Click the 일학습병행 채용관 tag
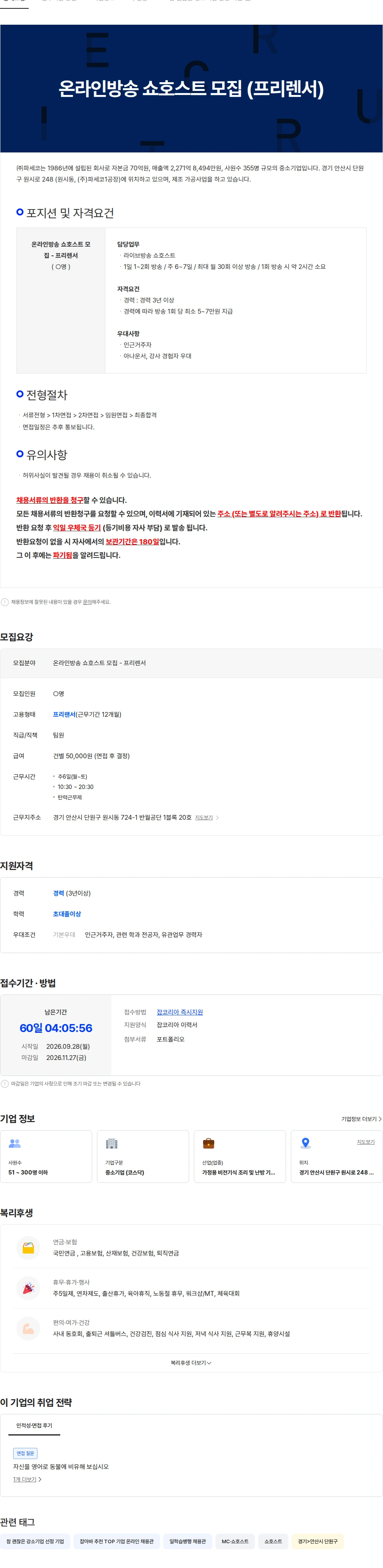This screenshot has width=383, height=1568. coord(188,1541)
